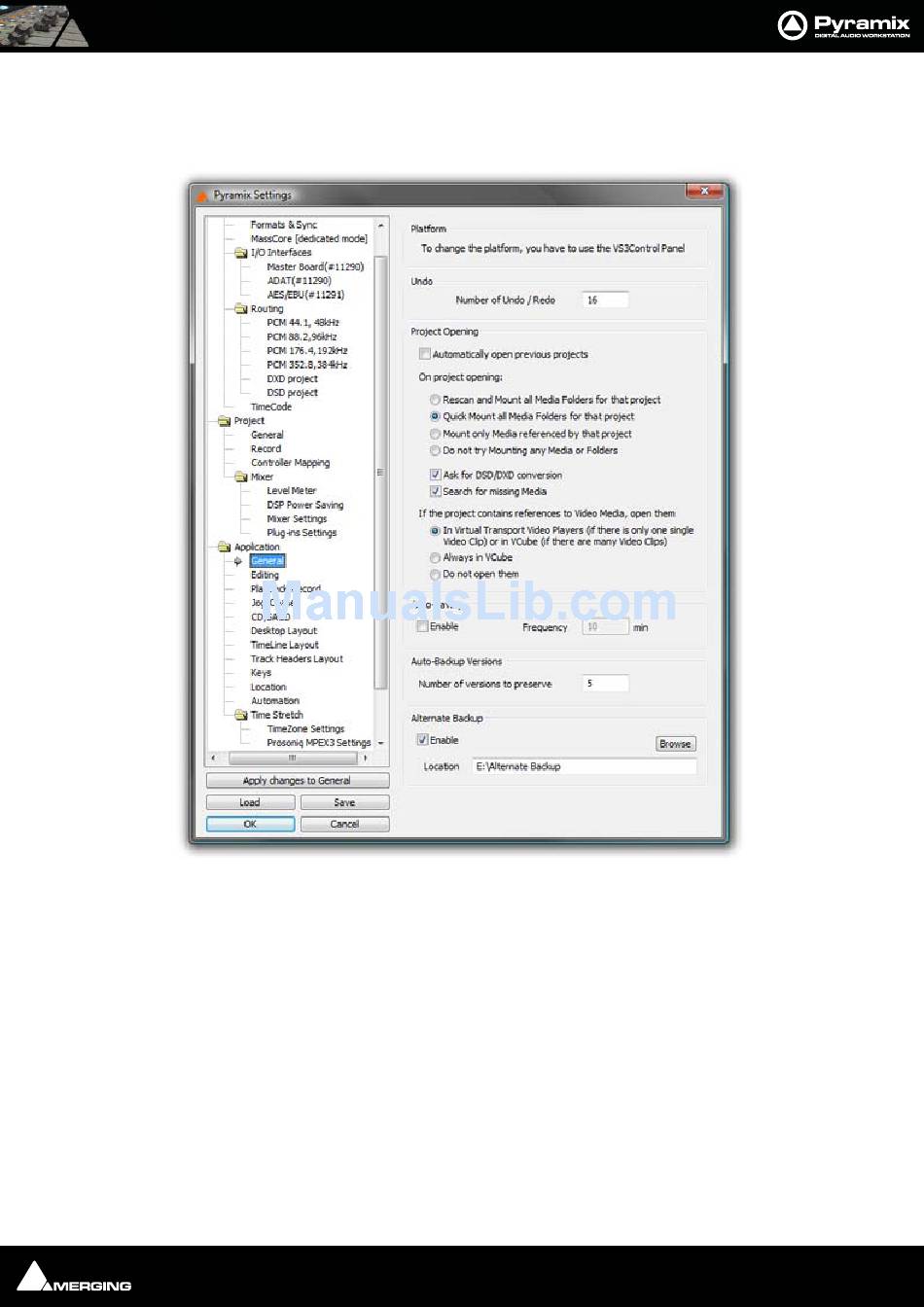
Task: Open MassCore [dedicated mode] page
Action: click(x=308, y=238)
